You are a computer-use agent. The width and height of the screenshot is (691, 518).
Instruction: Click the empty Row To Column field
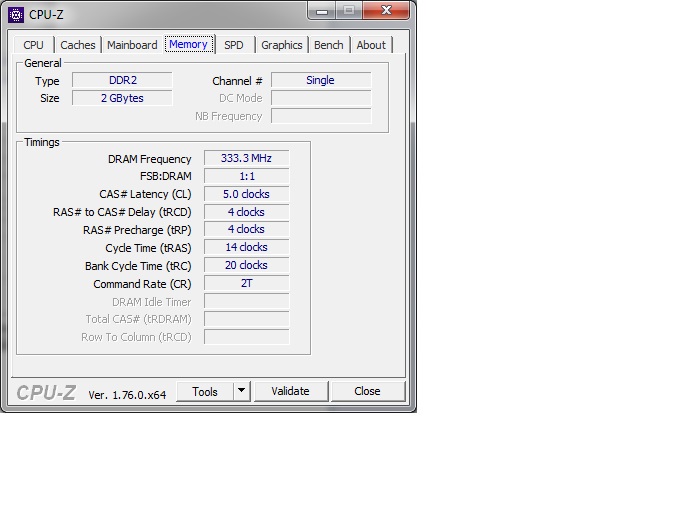246,337
